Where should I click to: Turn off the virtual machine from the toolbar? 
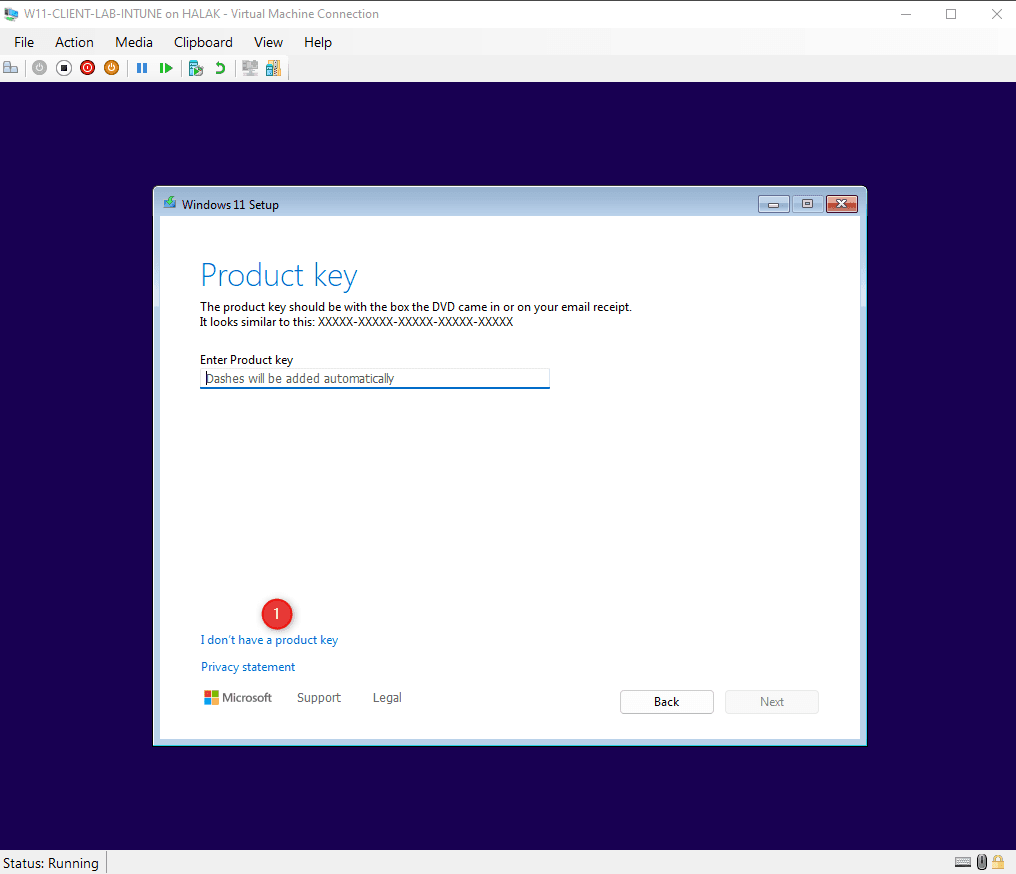(63, 67)
